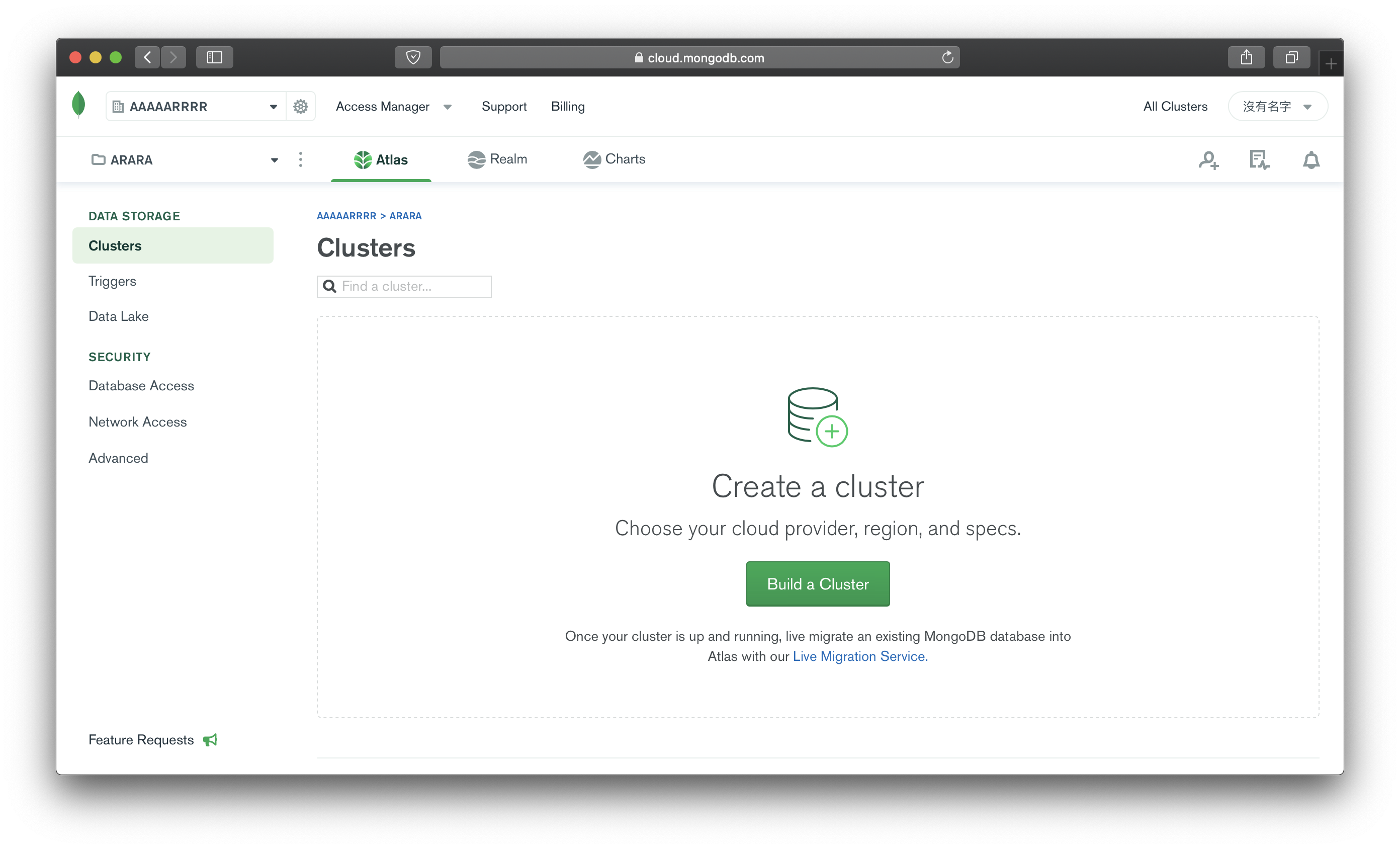Open the alerts bell icon

pos(1311,160)
